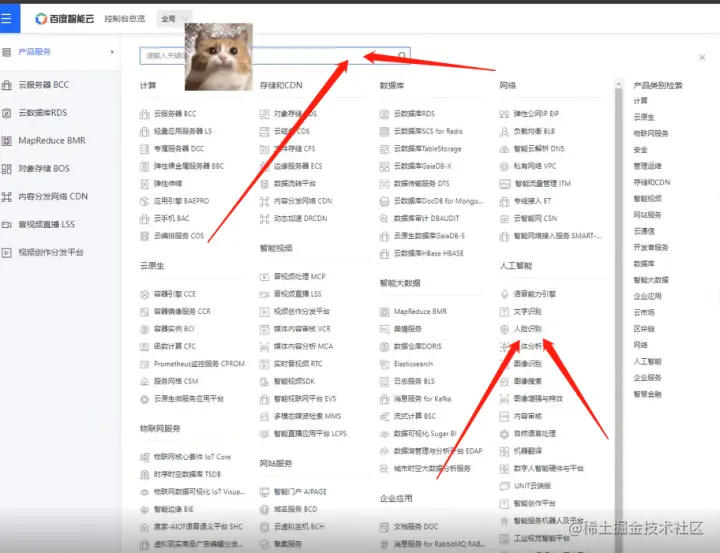Select MapReduce BMR sidebar icon

[6, 141]
